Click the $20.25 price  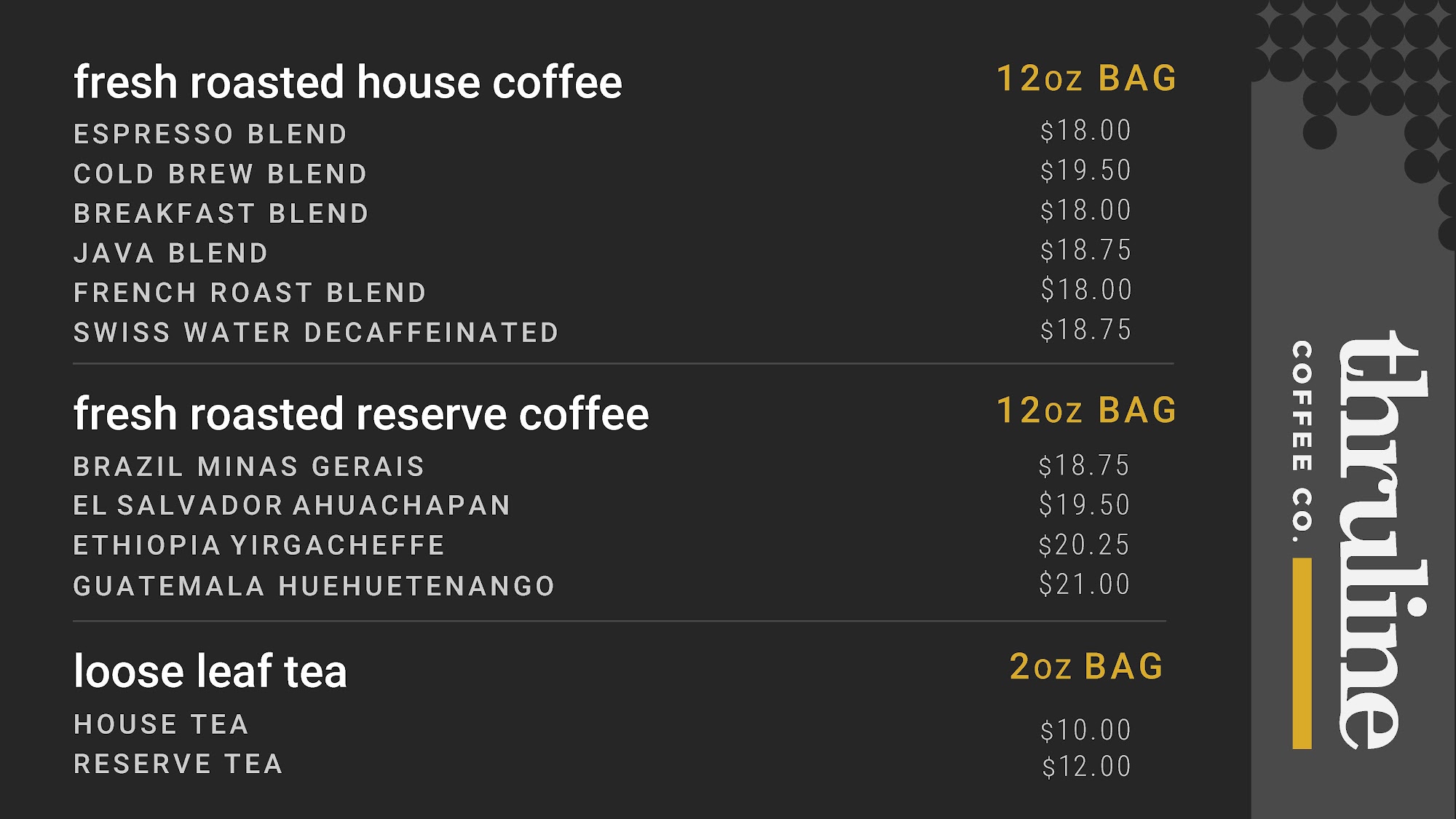1084,545
